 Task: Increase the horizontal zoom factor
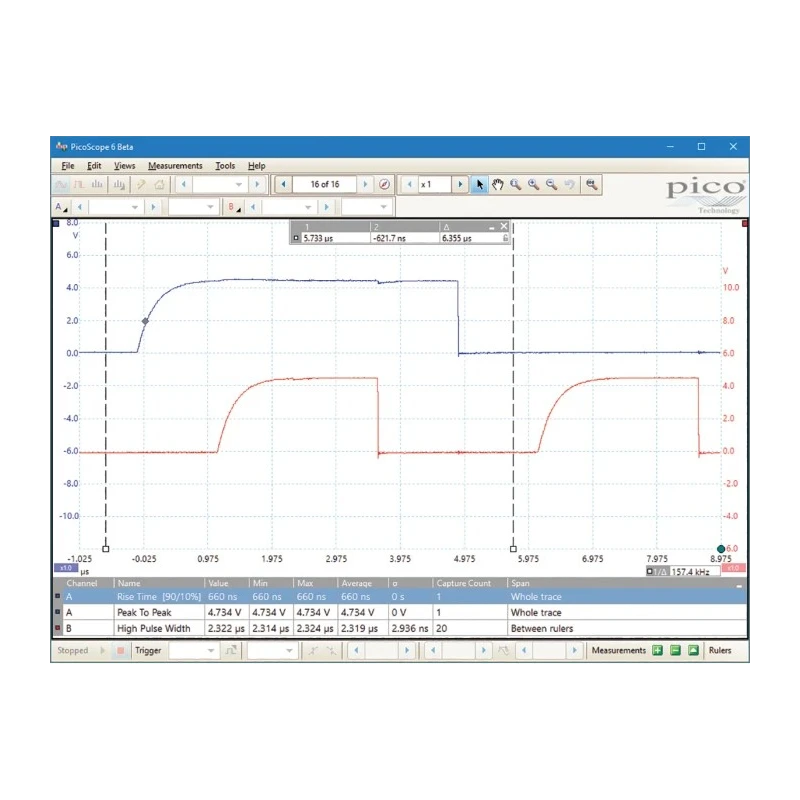[x=460, y=184]
